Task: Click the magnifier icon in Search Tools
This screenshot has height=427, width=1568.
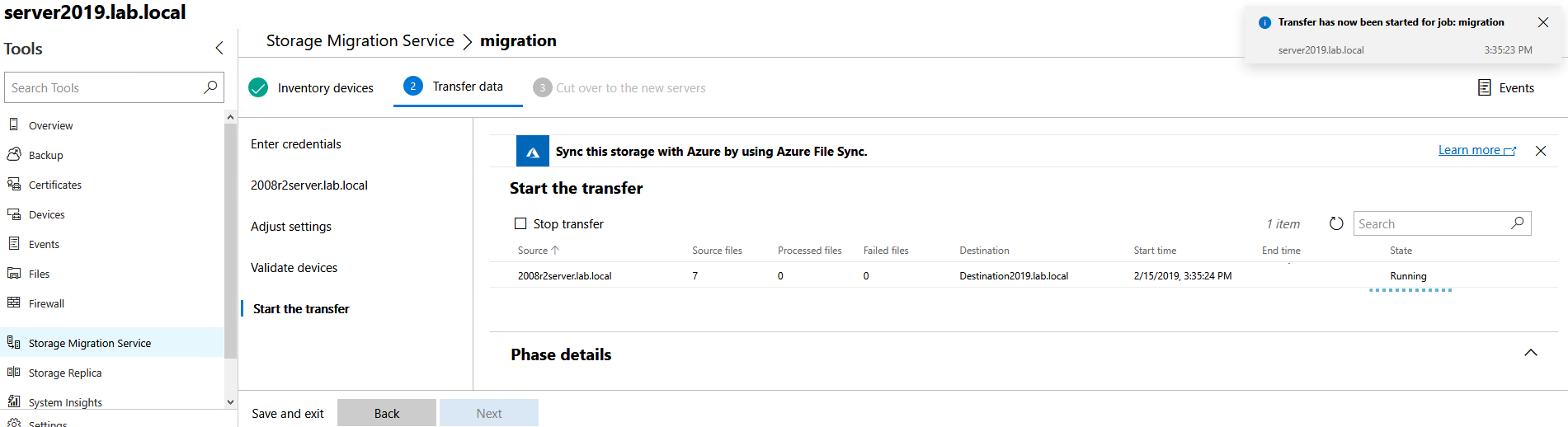Action: pos(210,87)
